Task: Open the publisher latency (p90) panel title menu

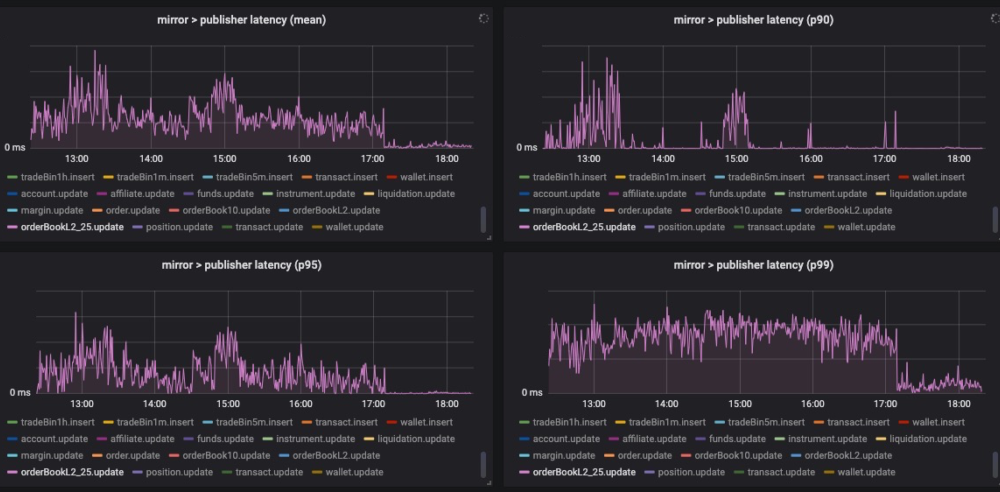Action: (x=754, y=20)
